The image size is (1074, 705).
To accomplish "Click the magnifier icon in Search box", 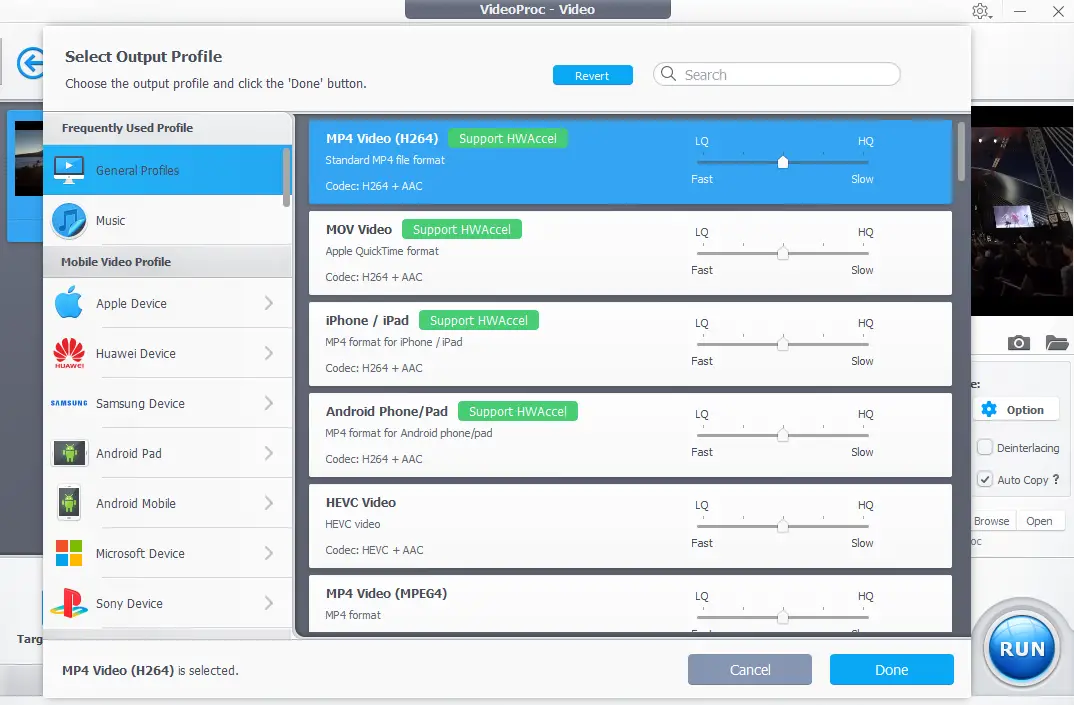I will 669,74.
